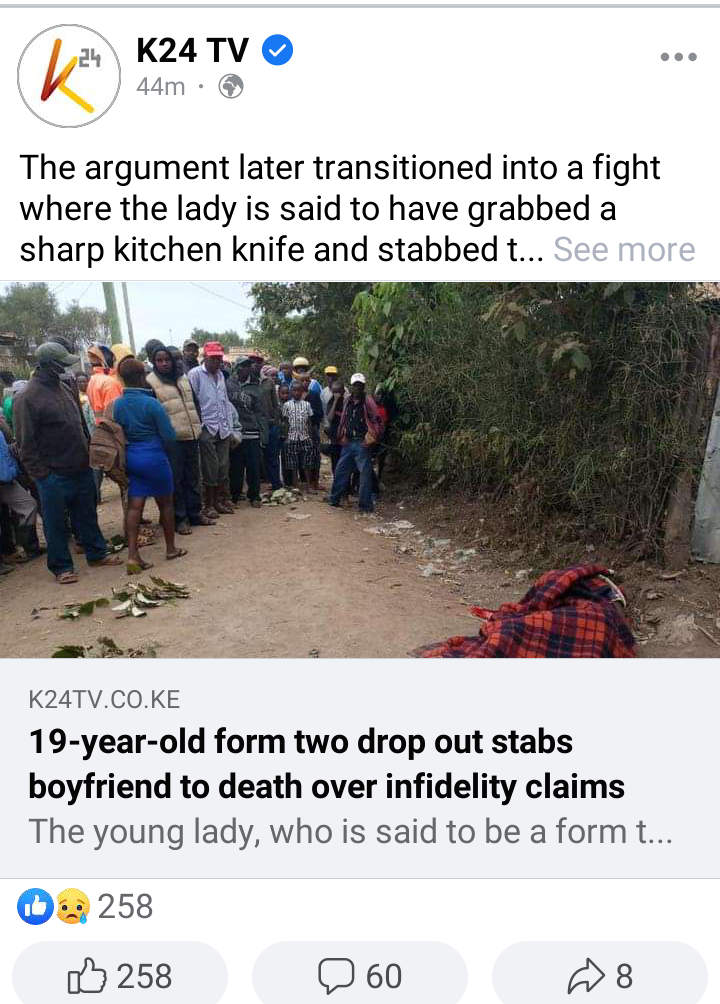Click the blue verified badge

coord(277,50)
